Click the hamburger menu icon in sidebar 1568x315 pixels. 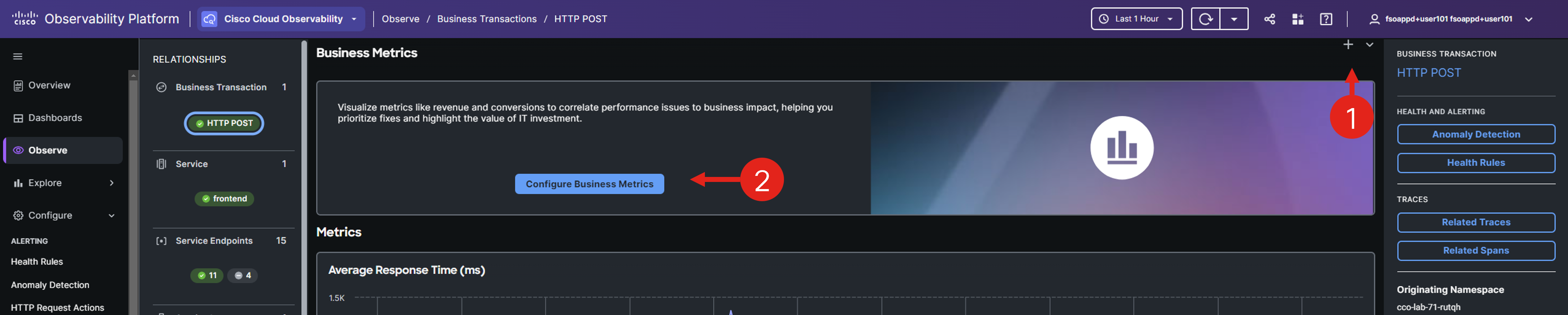(x=18, y=57)
